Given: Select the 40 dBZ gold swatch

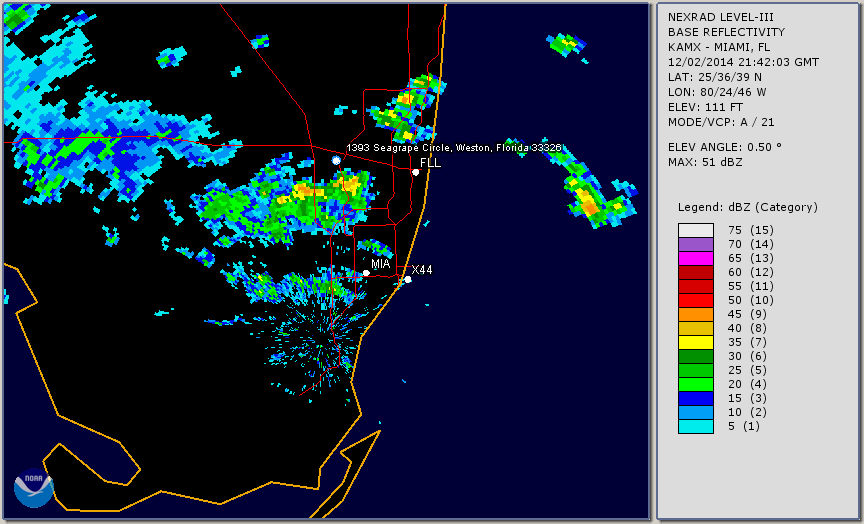Looking at the screenshot, I should tap(696, 328).
